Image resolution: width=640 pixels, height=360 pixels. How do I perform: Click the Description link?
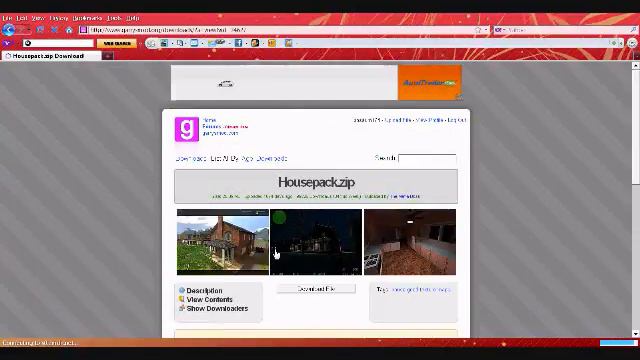204,291
